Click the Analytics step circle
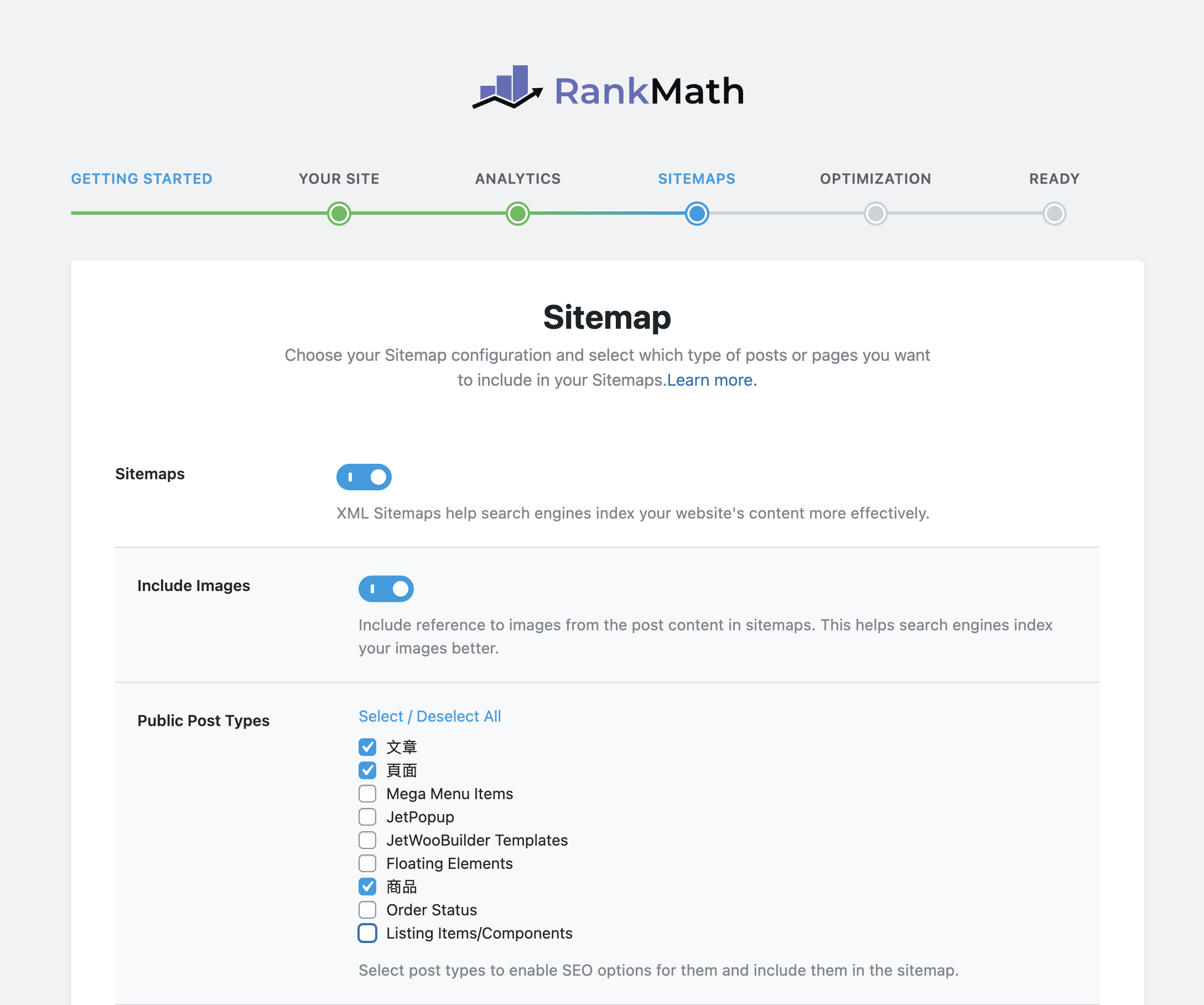The image size is (1204, 1005). [x=518, y=214]
